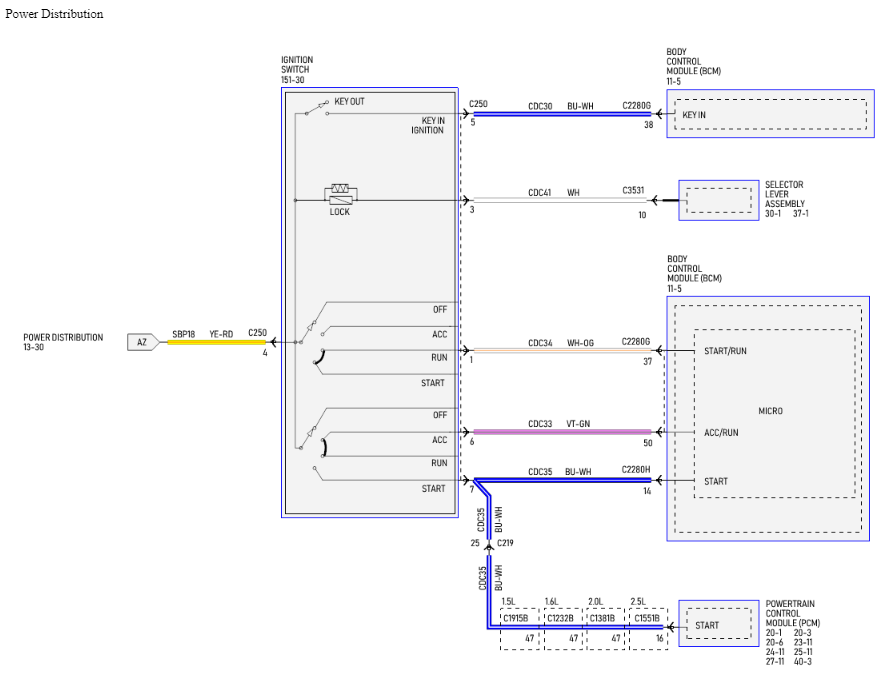Click the 'C2280H' connector label

[x=636, y=469]
